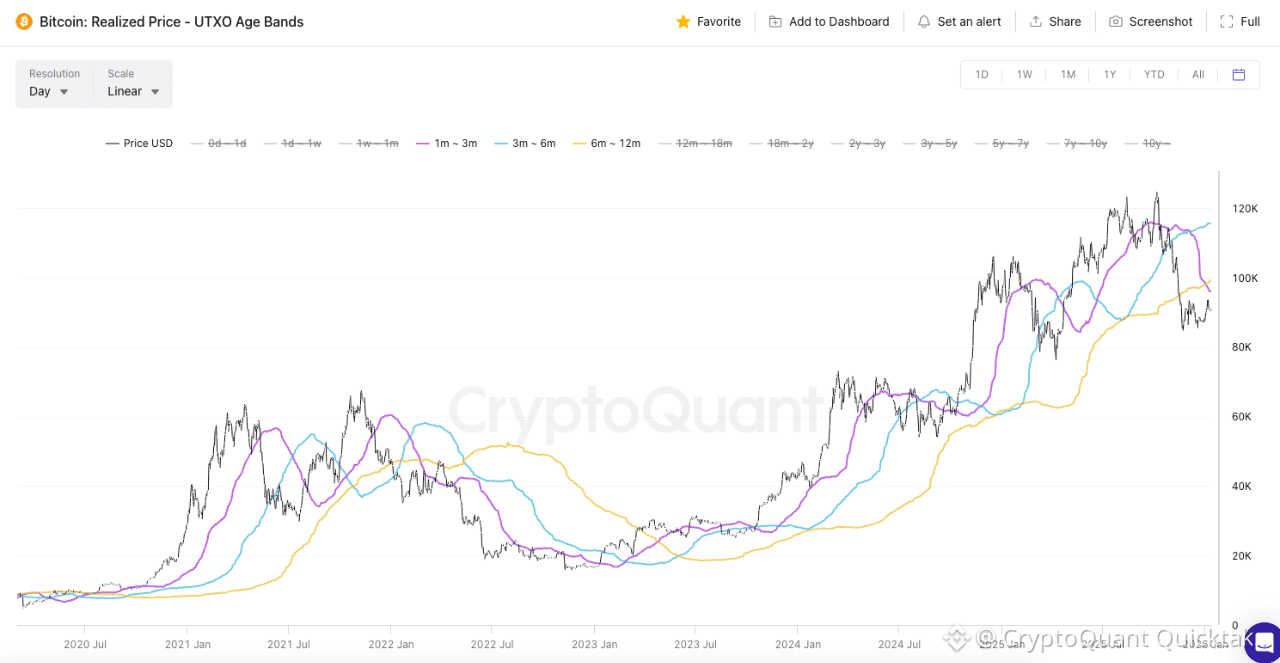
Task: Choose the 1M time range button
Action: 1068,74
